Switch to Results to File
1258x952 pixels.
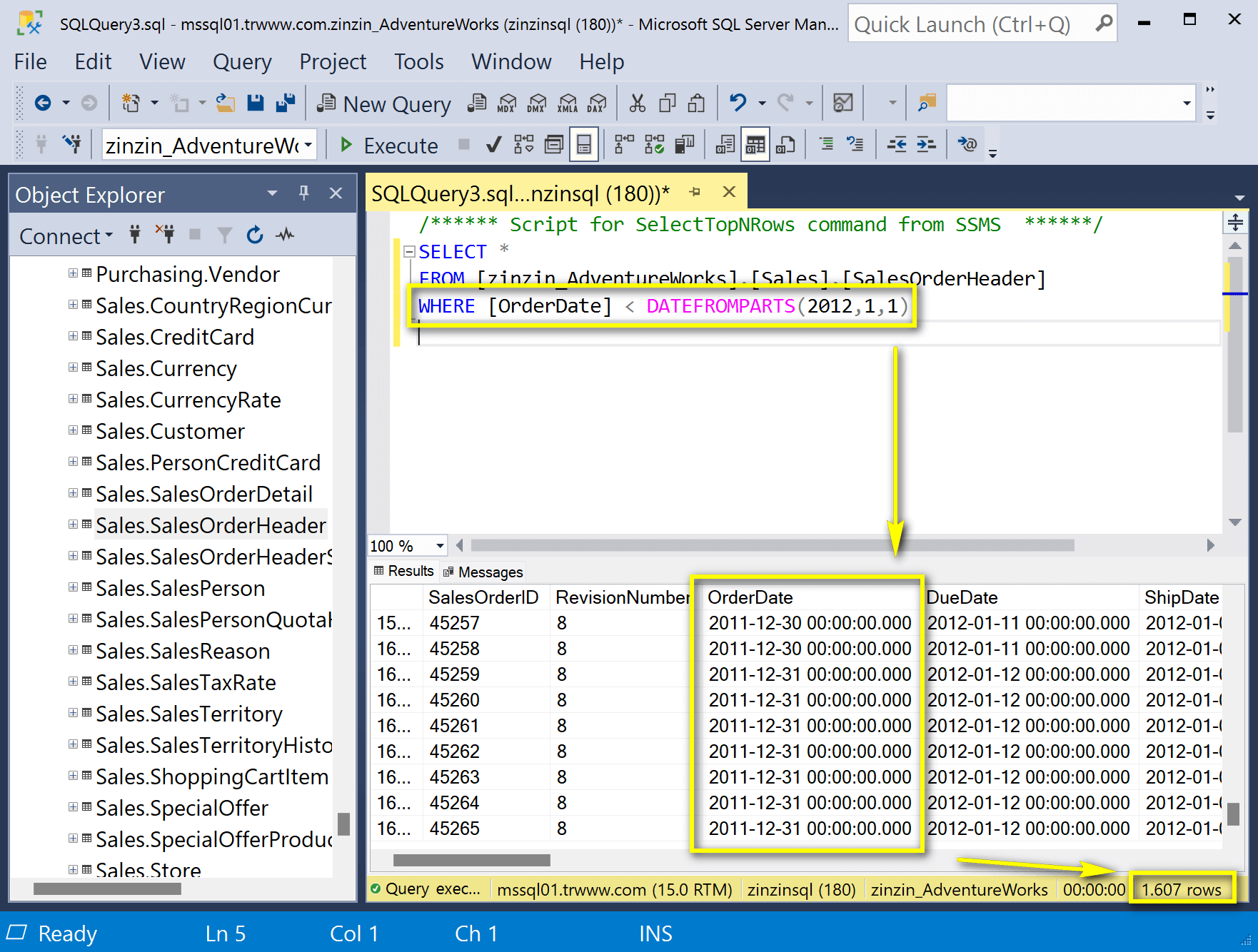[785, 145]
